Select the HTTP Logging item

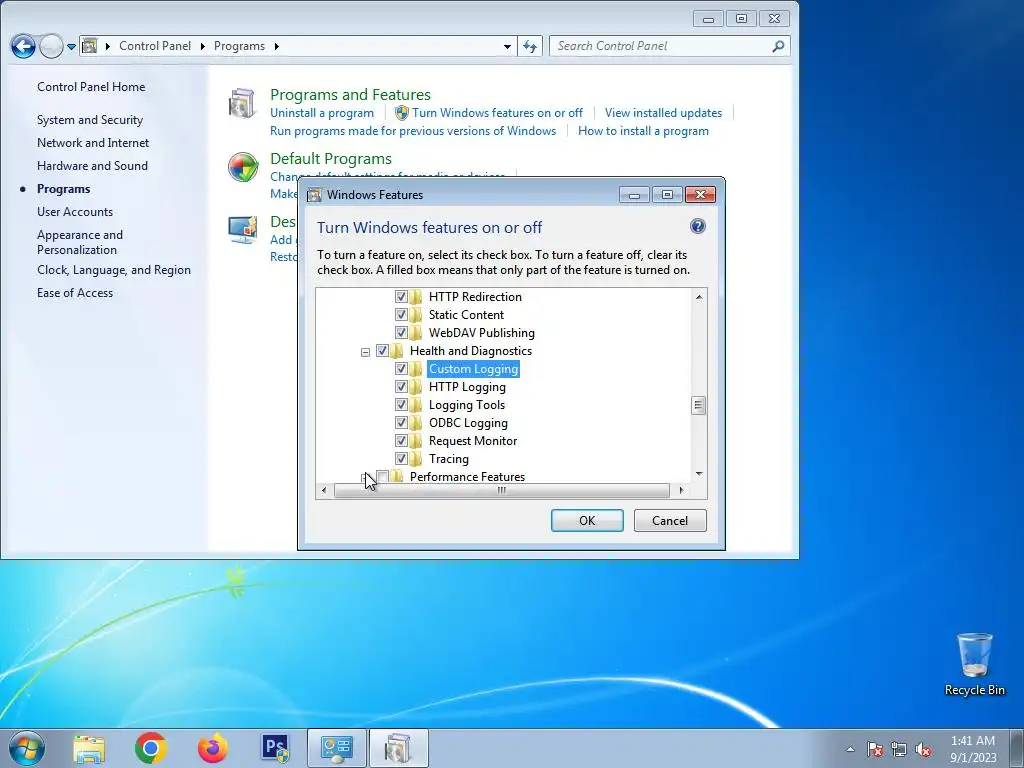pyautogui.click(x=467, y=387)
